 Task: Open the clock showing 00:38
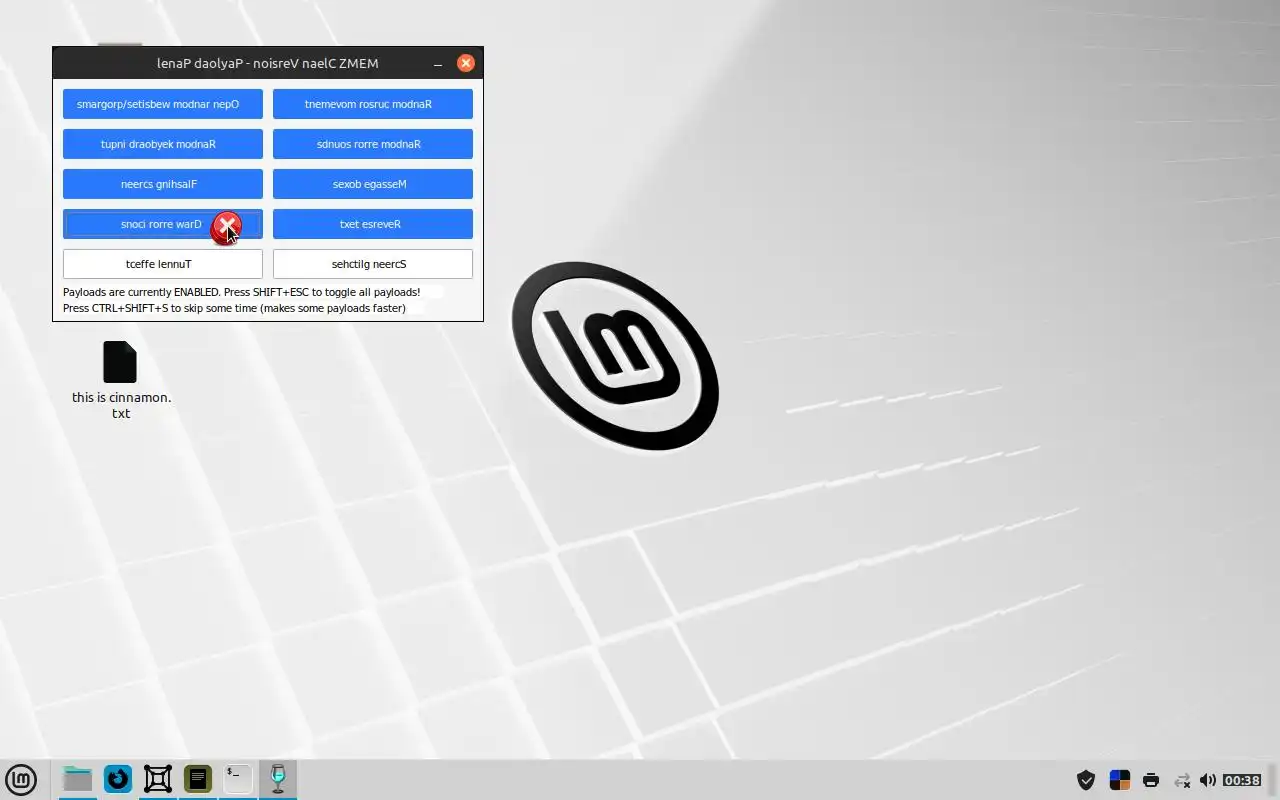click(x=1242, y=780)
